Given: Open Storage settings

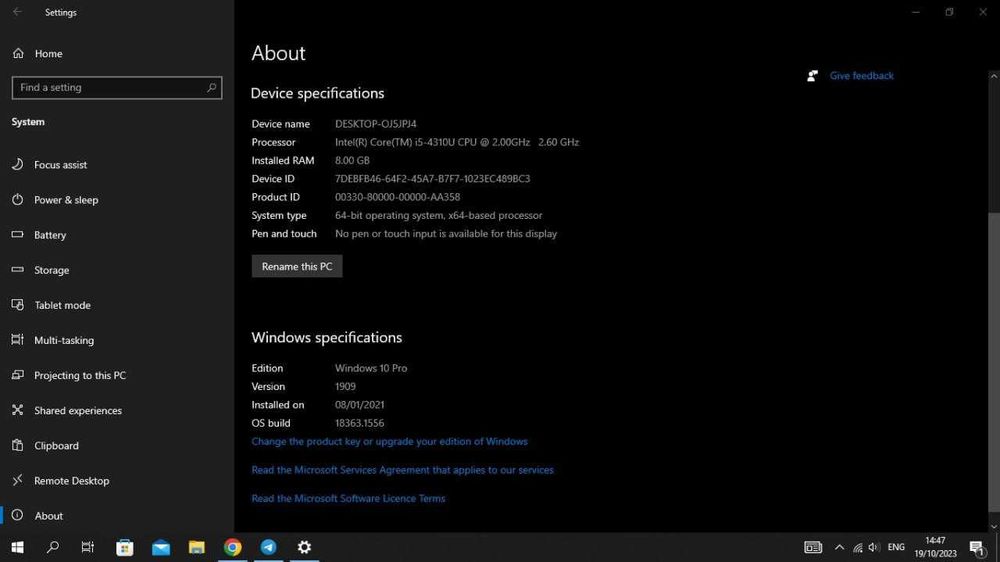Looking at the screenshot, I should (x=117, y=270).
